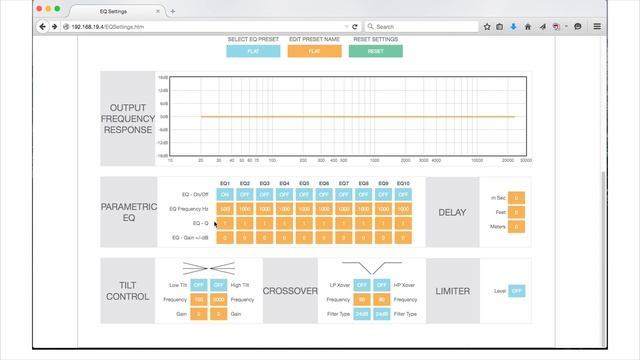This screenshot has height=360, width=640.
Task: Click the red shield extension icon
Action: click(x=556, y=27)
